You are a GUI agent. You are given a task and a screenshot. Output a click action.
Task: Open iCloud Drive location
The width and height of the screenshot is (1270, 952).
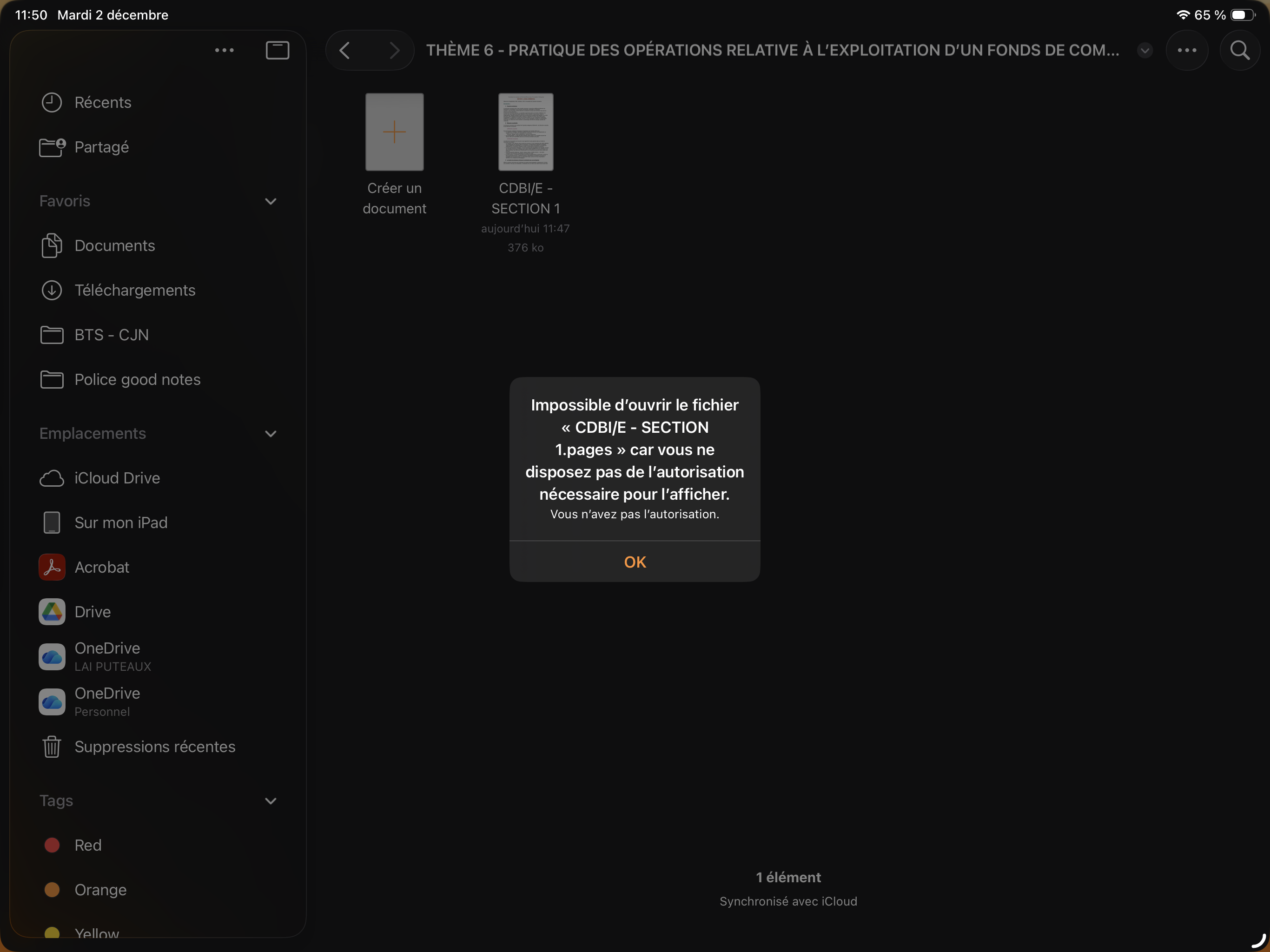pos(117,478)
